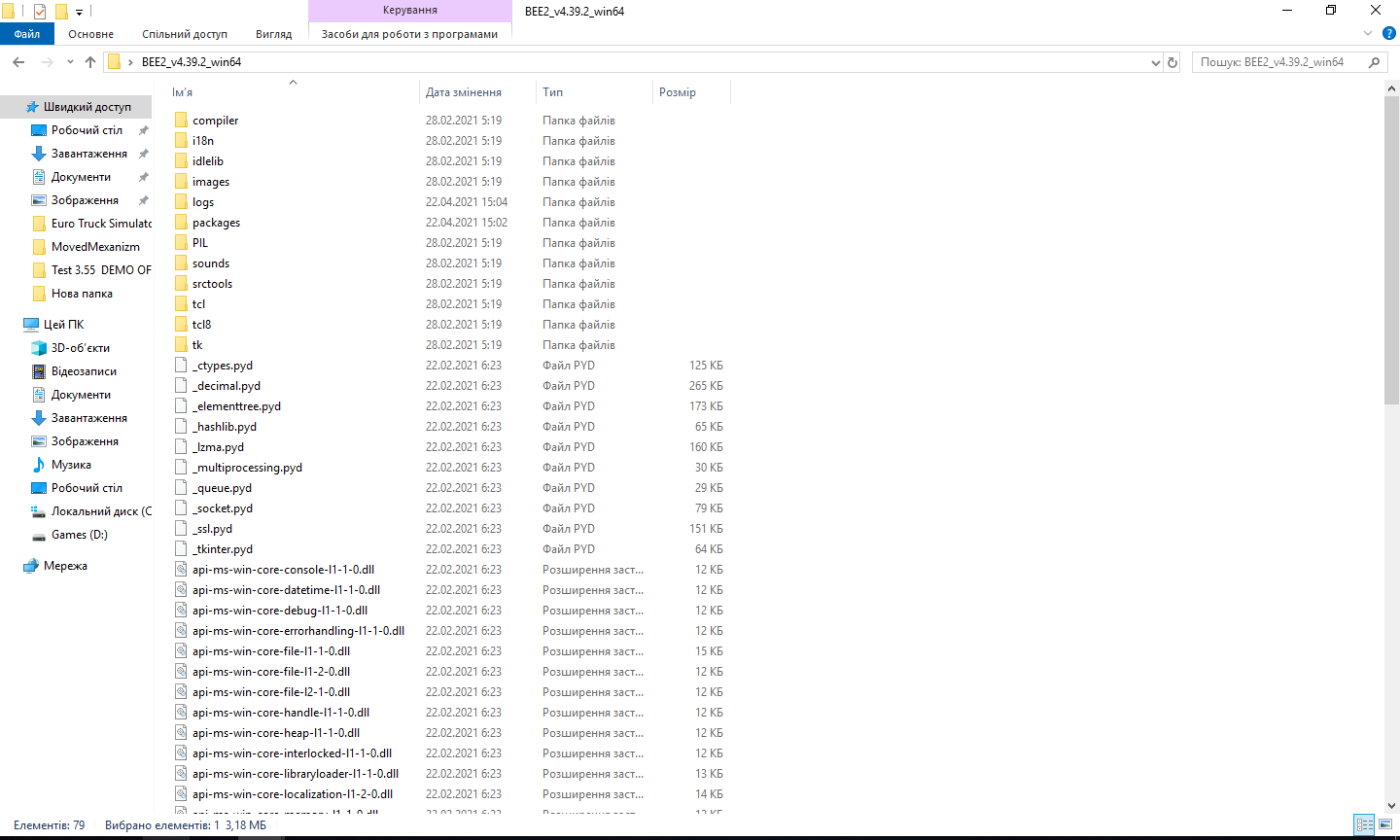Open the Quick Access Toolbar customize dropdown

(x=79, y=11)
